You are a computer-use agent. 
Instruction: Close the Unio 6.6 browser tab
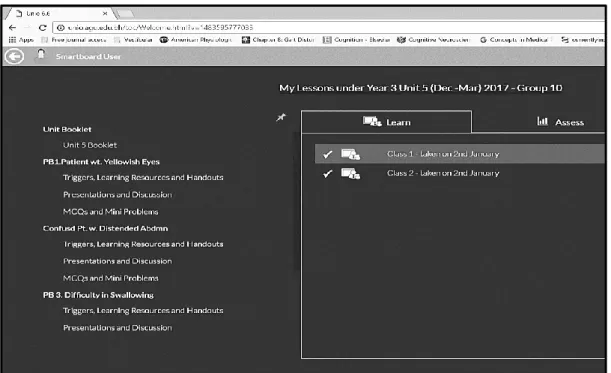pos(105,14)
